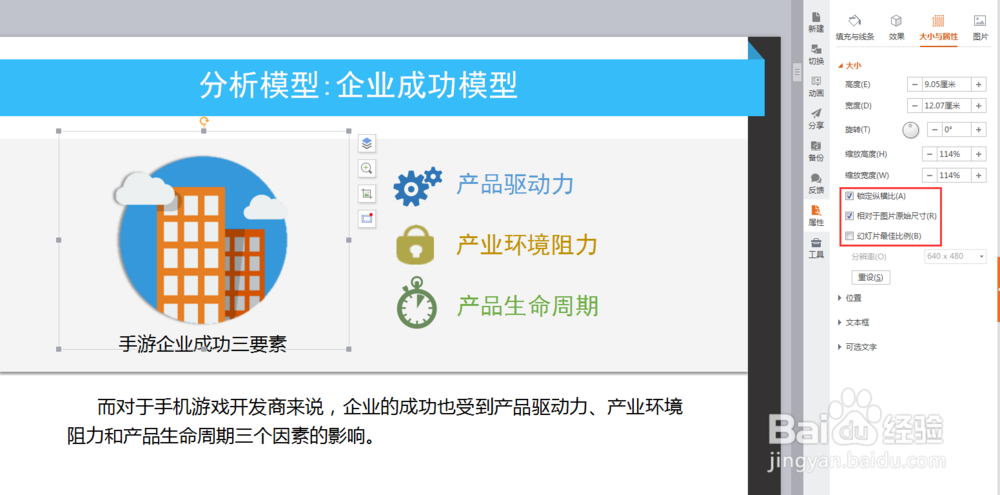1000x495 pixels.
Task: Toggle 锁定纵横比(A) checkbox
Action: (x=849, y=196)
